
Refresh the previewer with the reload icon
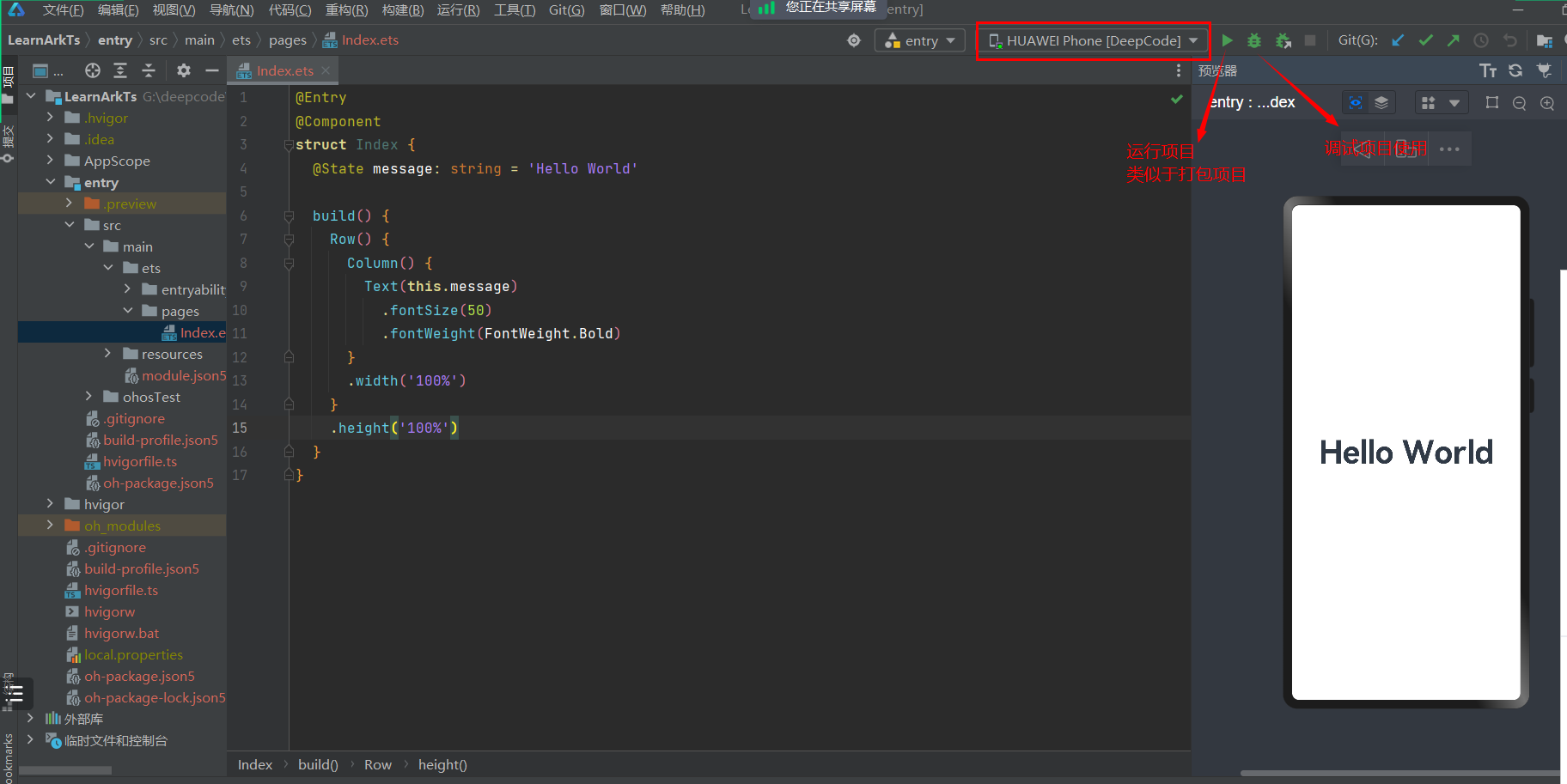(1515, 70)
